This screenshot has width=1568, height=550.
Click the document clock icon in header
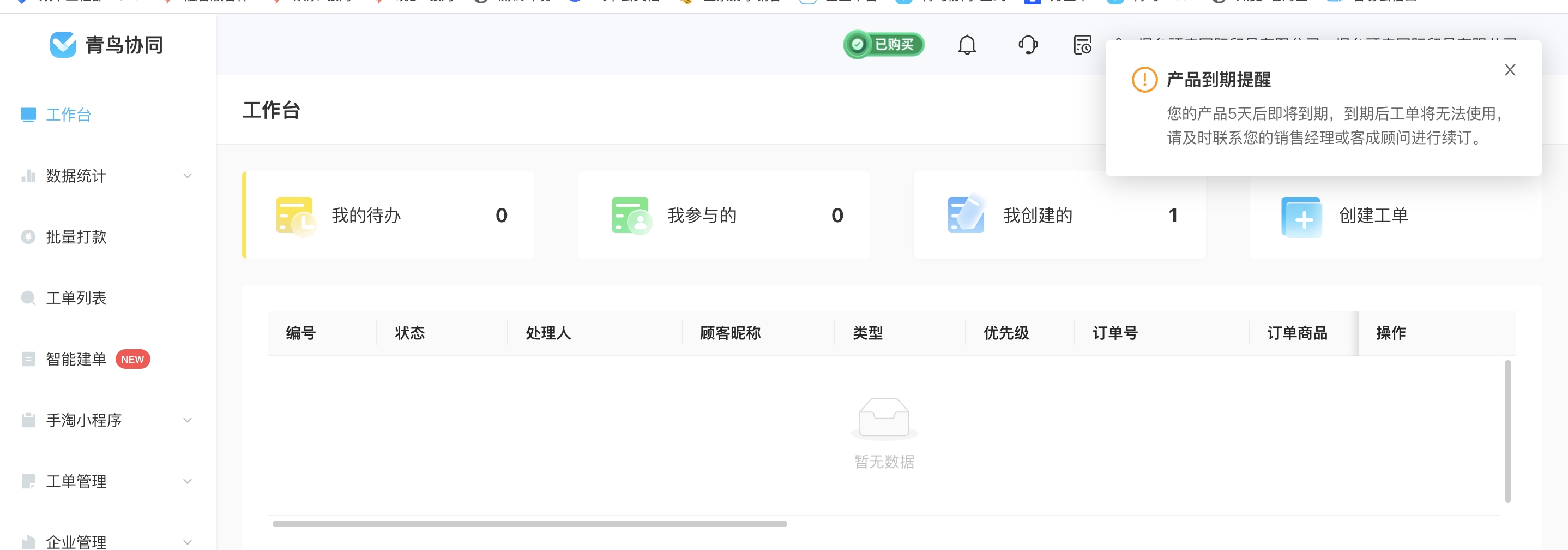click(1083, 45)
